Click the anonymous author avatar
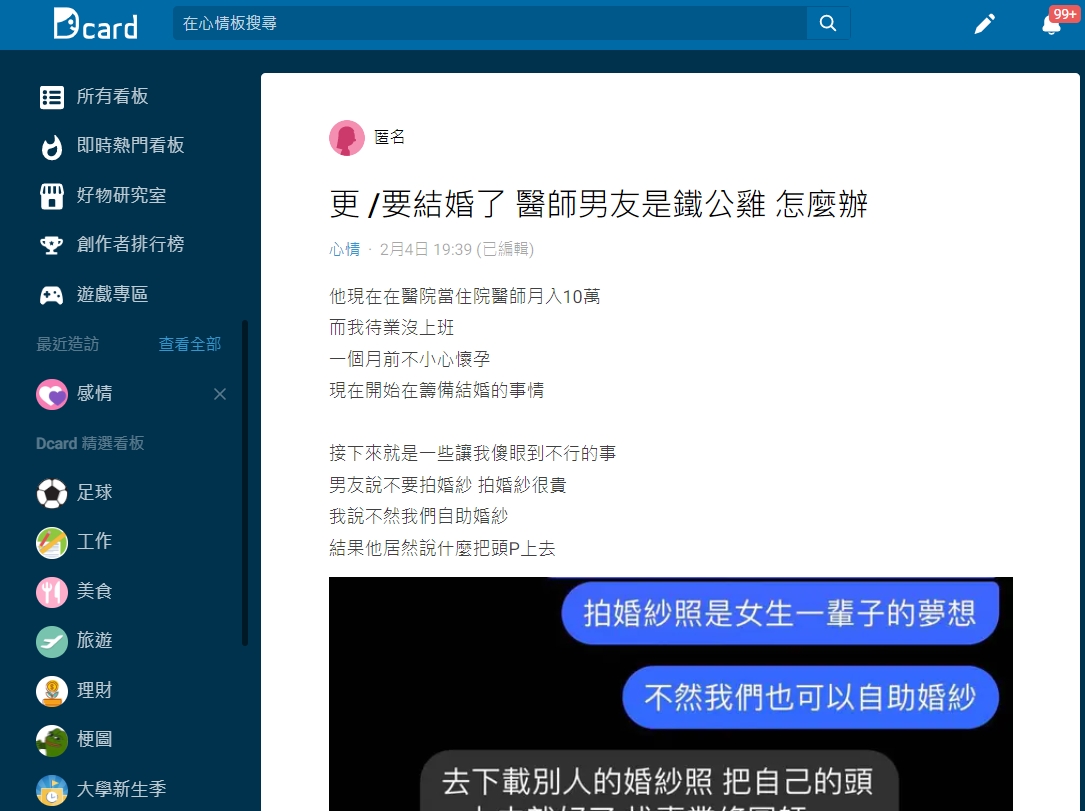 [x=347, y=138]
